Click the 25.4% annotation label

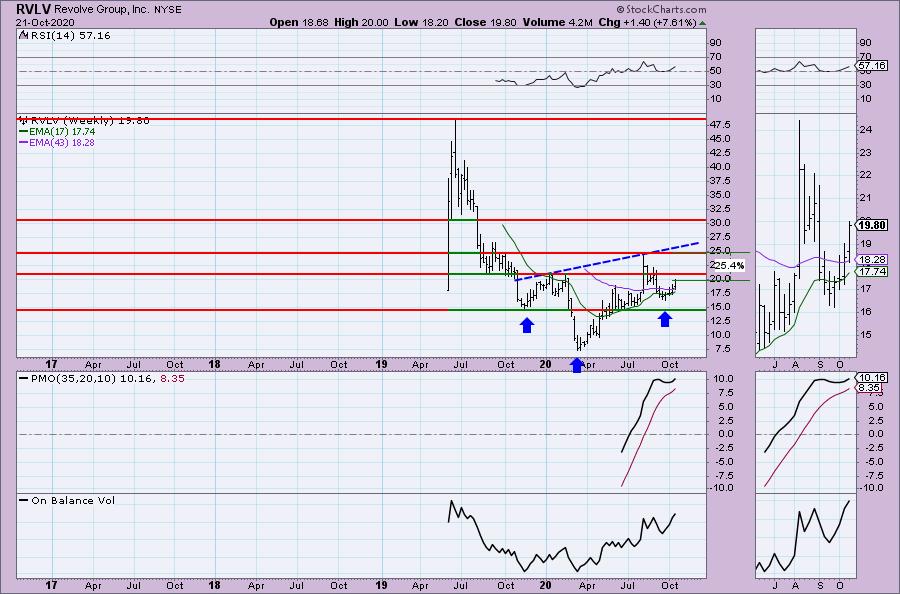click(x=729, y=265)
